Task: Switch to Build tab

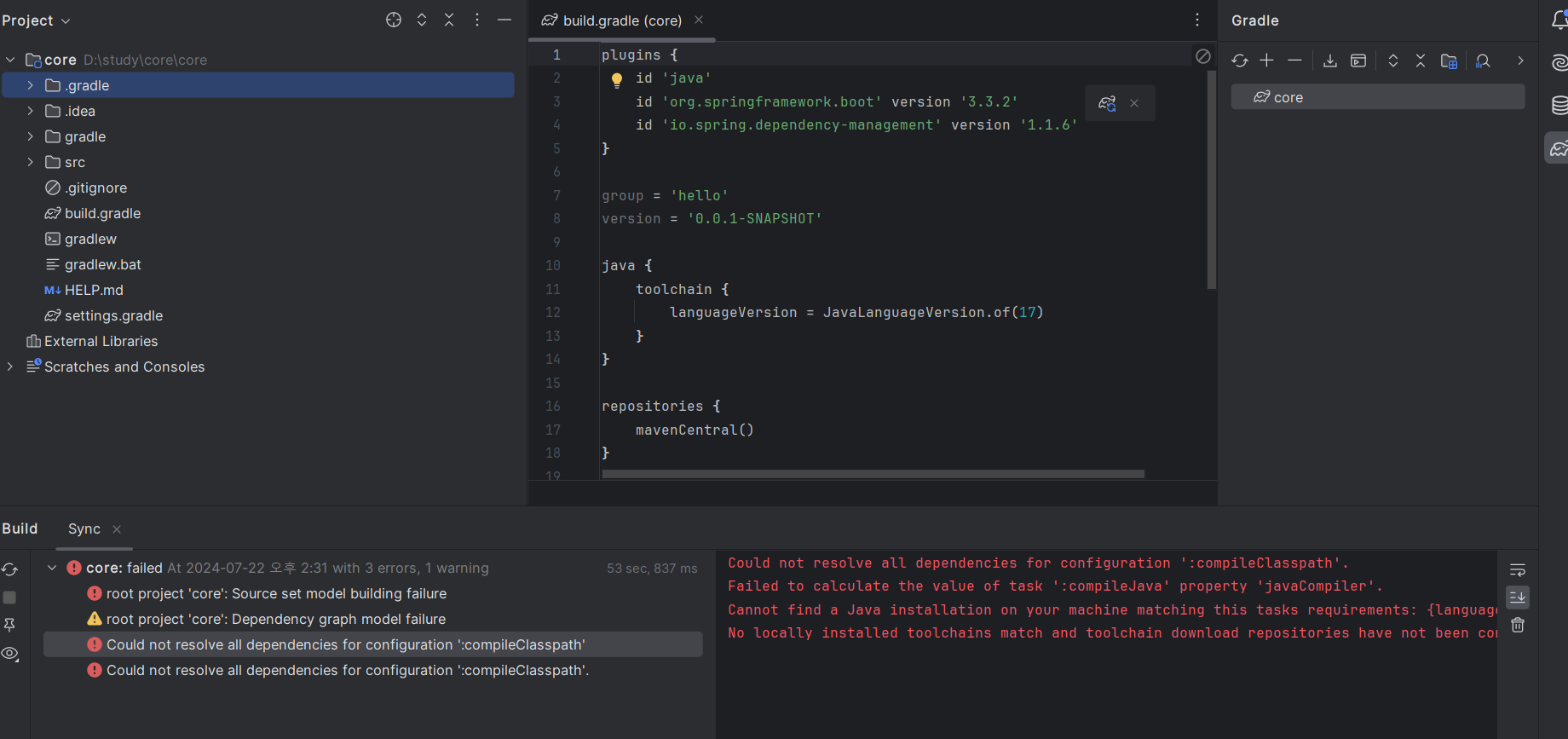Action: pos(20,528)
